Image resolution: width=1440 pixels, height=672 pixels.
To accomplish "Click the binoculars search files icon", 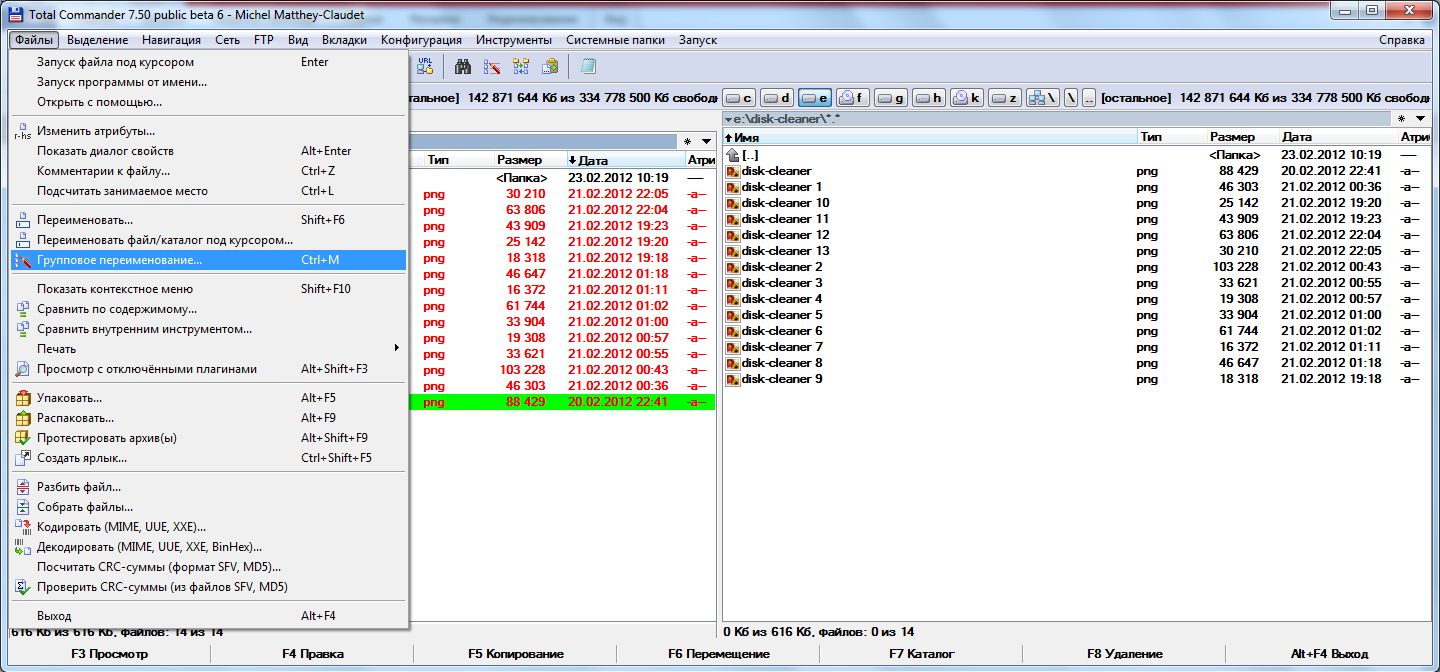I will coord(463,66).
